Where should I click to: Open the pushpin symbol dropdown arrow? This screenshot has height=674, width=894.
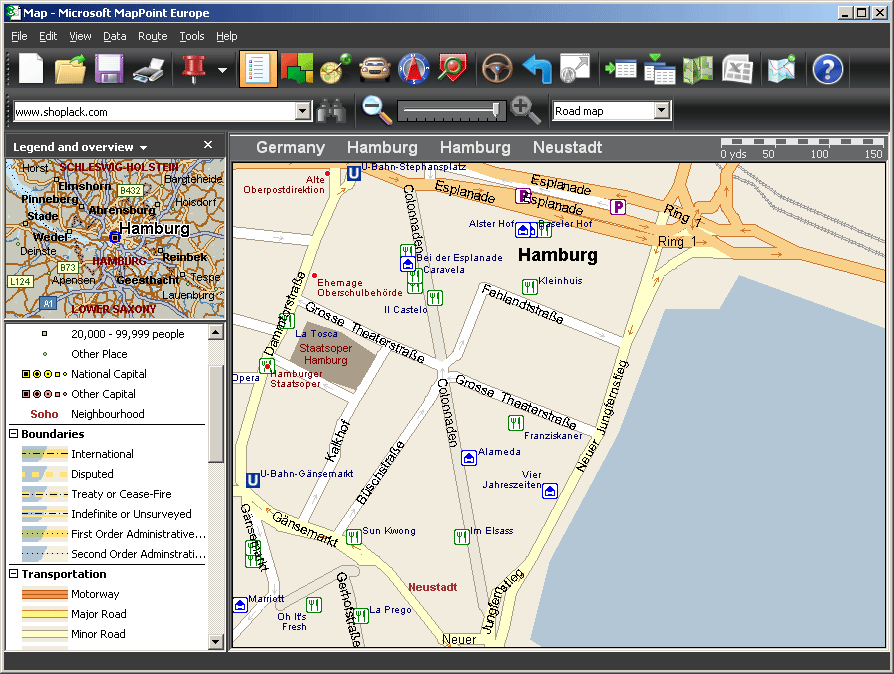click(222, 70)
